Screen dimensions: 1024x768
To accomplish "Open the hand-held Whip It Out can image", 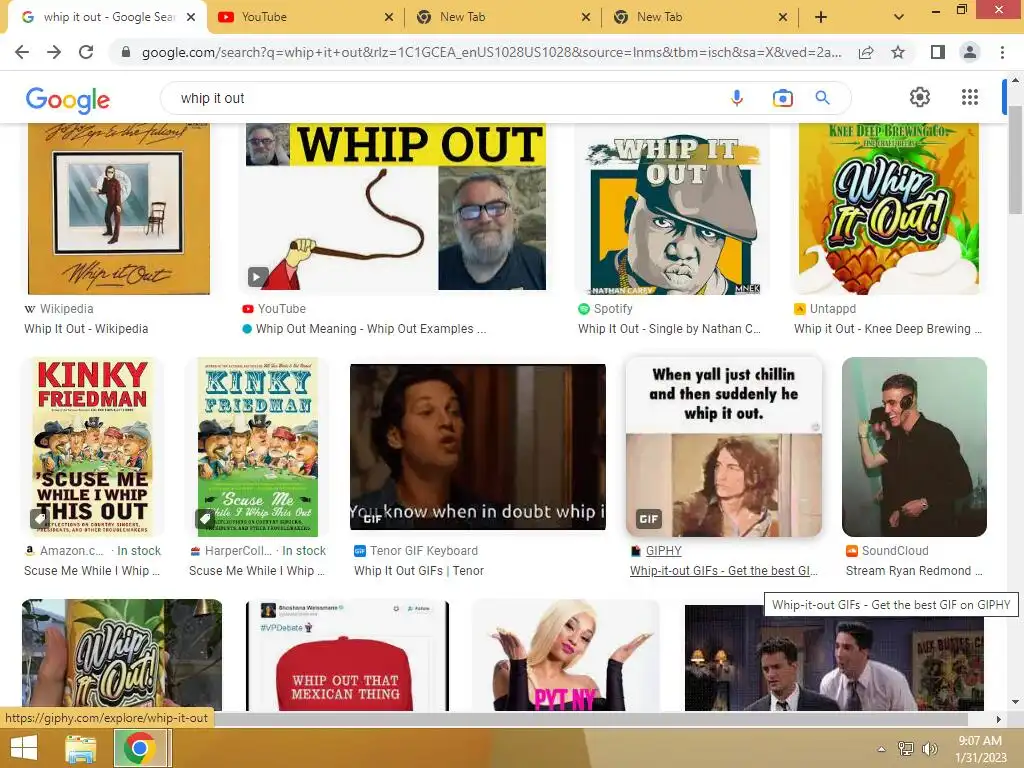I will 121,654.
